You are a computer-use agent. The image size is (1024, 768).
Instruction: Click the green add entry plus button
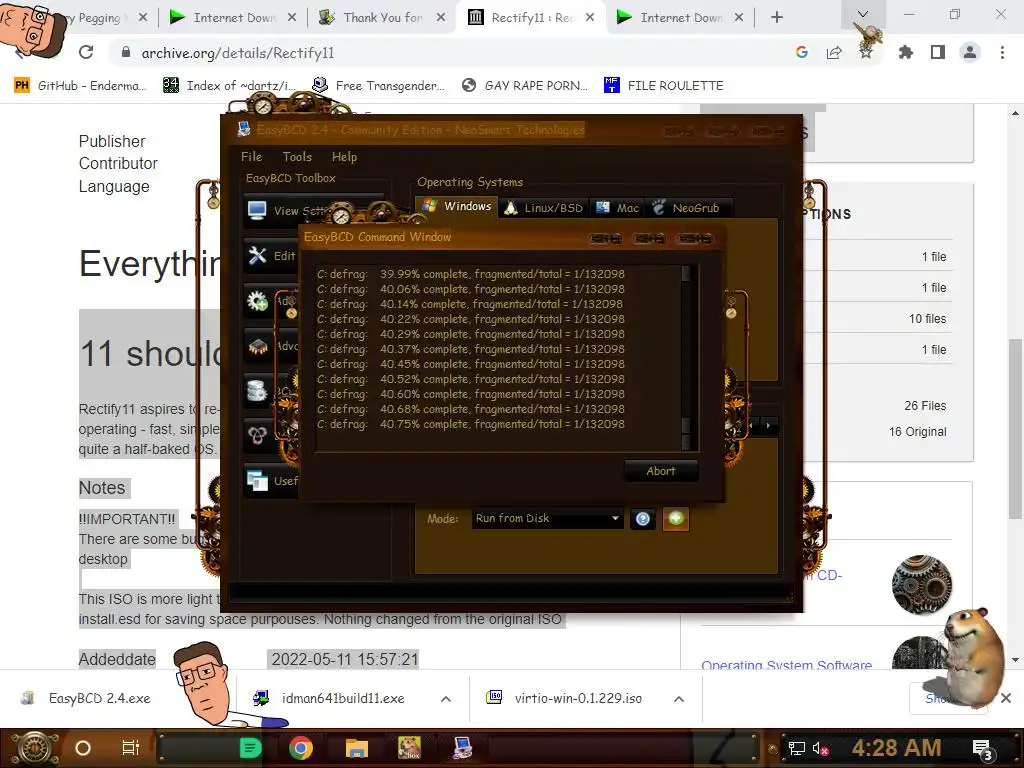675,519
